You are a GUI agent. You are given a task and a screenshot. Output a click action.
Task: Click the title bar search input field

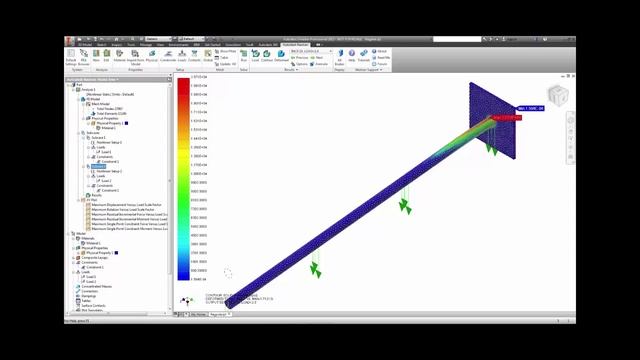pyautogui.click(x=457, y=39)
